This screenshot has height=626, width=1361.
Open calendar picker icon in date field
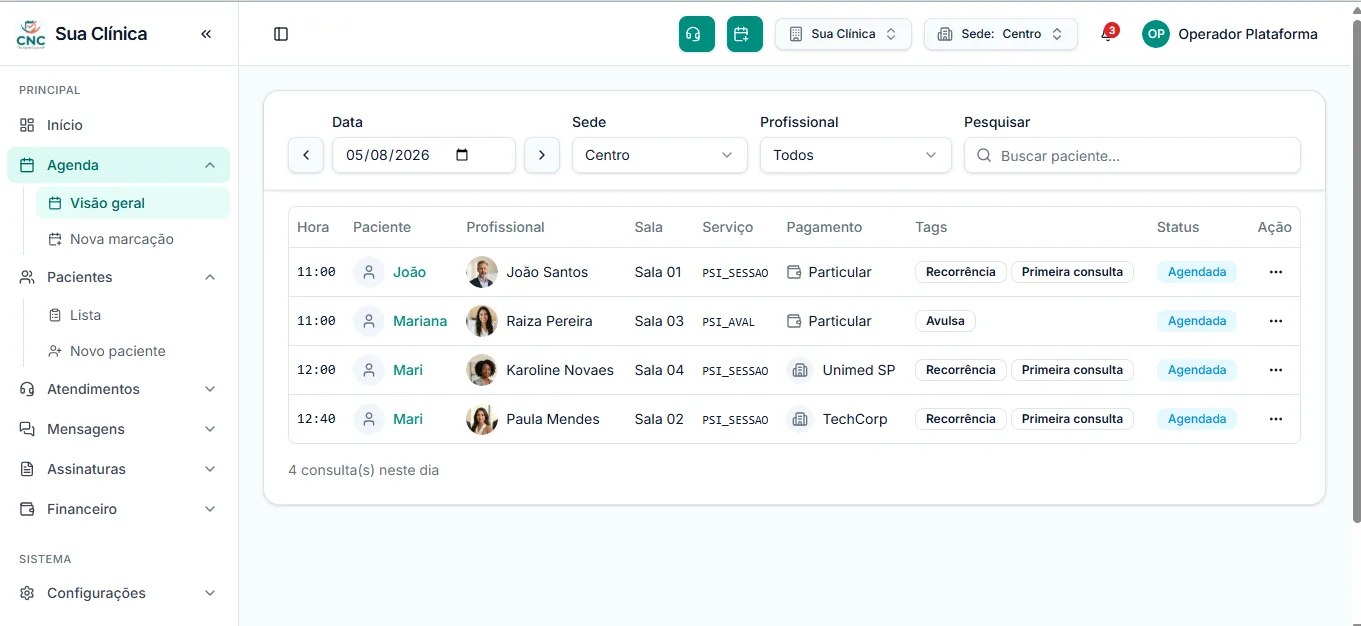click(x=462, y=155)
